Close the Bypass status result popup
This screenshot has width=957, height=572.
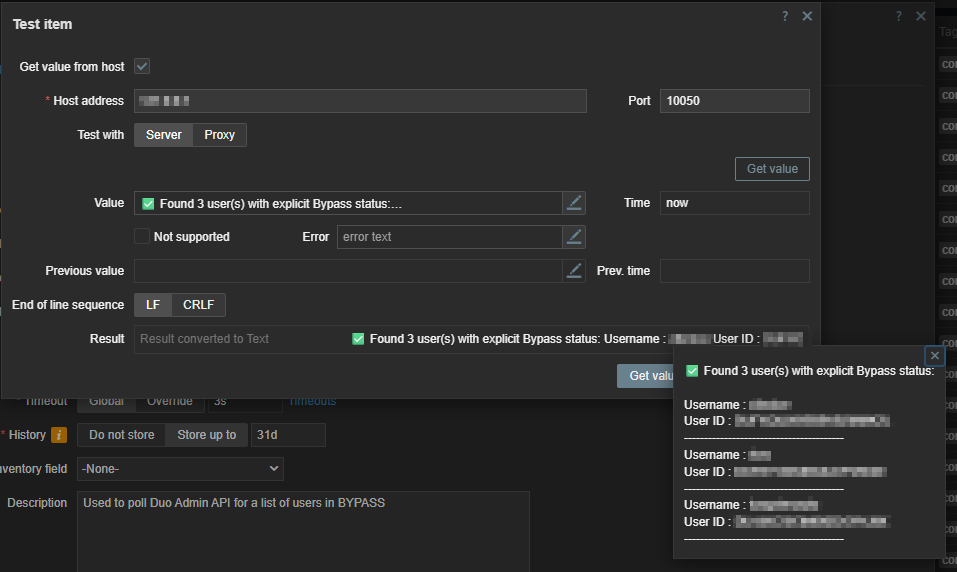[x=934, y=355]
